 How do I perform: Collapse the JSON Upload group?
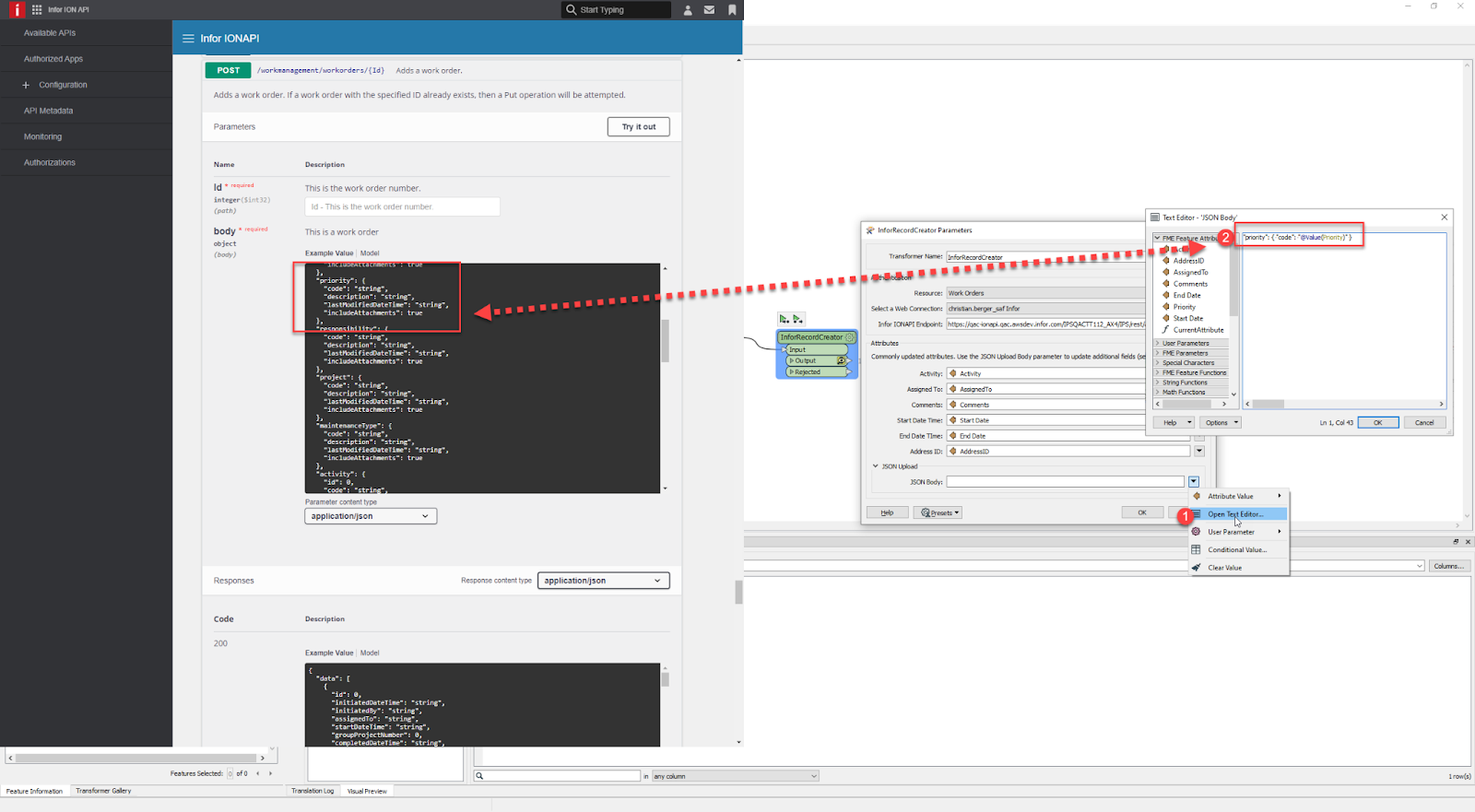[x=876, y=466]
